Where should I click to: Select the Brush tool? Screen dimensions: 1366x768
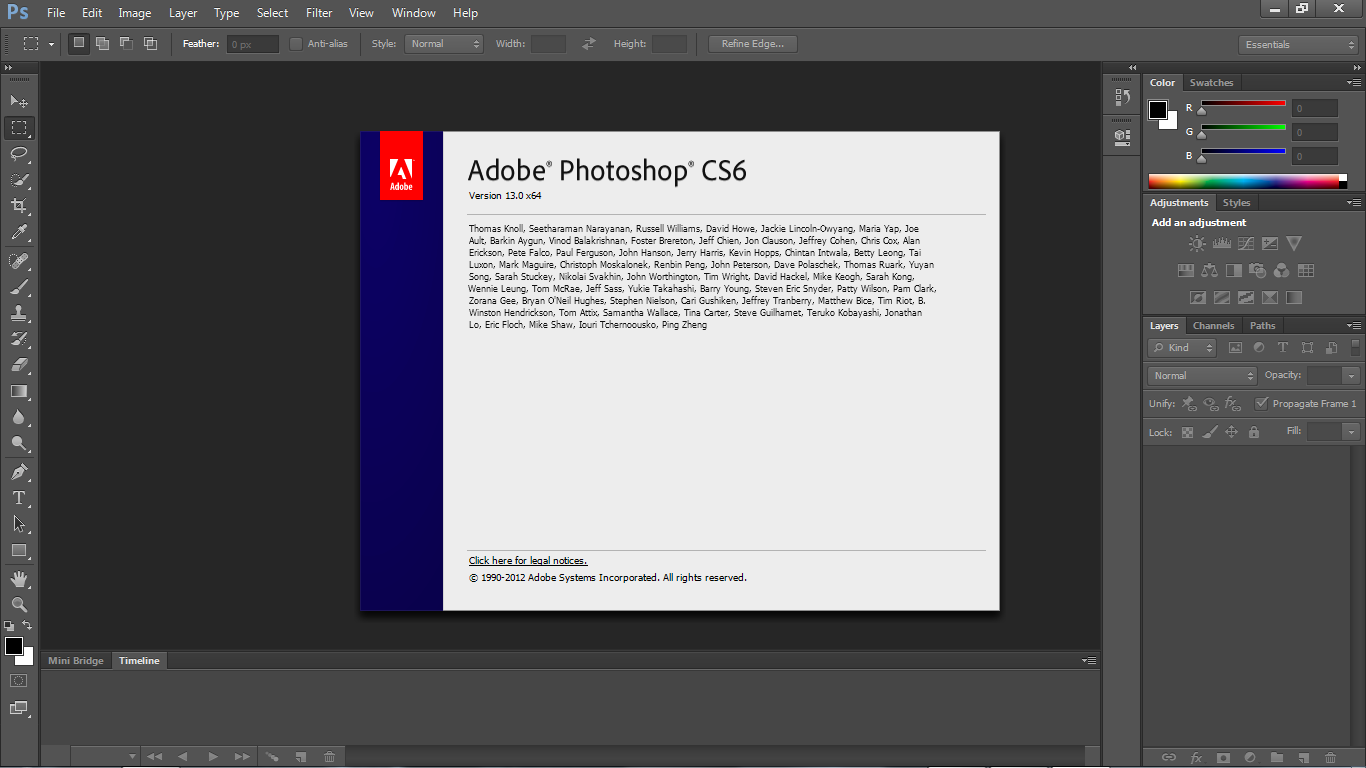[19, 287]
